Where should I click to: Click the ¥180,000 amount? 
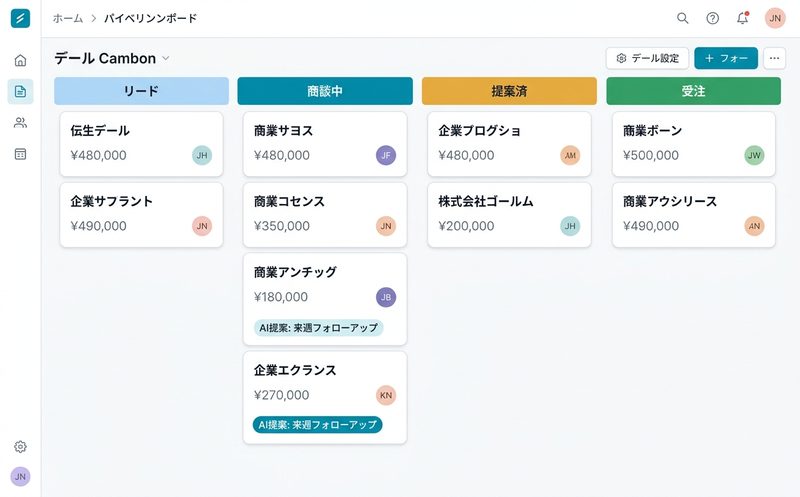pos(281,297)
